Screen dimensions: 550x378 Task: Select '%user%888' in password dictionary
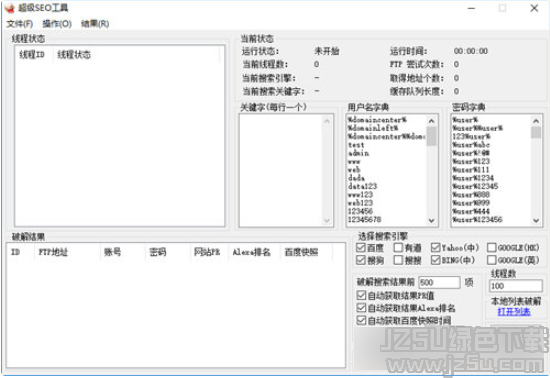coord(471,195)
